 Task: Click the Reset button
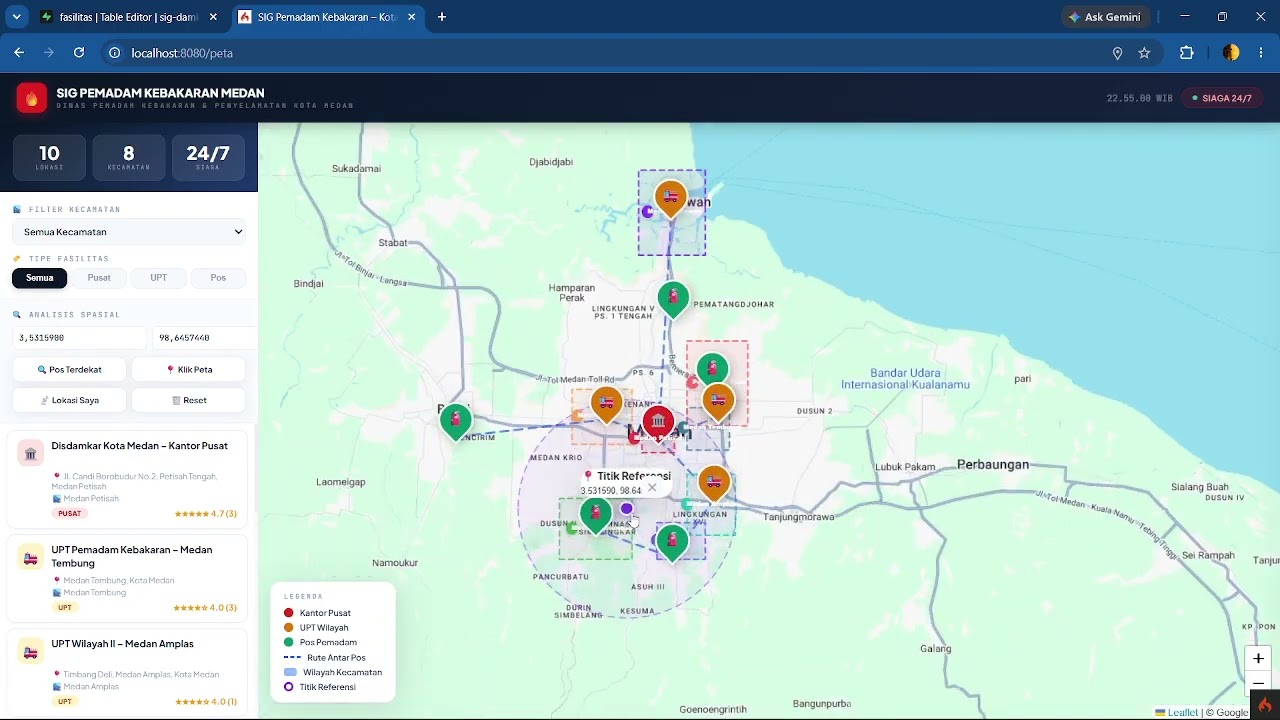[x=189, y=400]
